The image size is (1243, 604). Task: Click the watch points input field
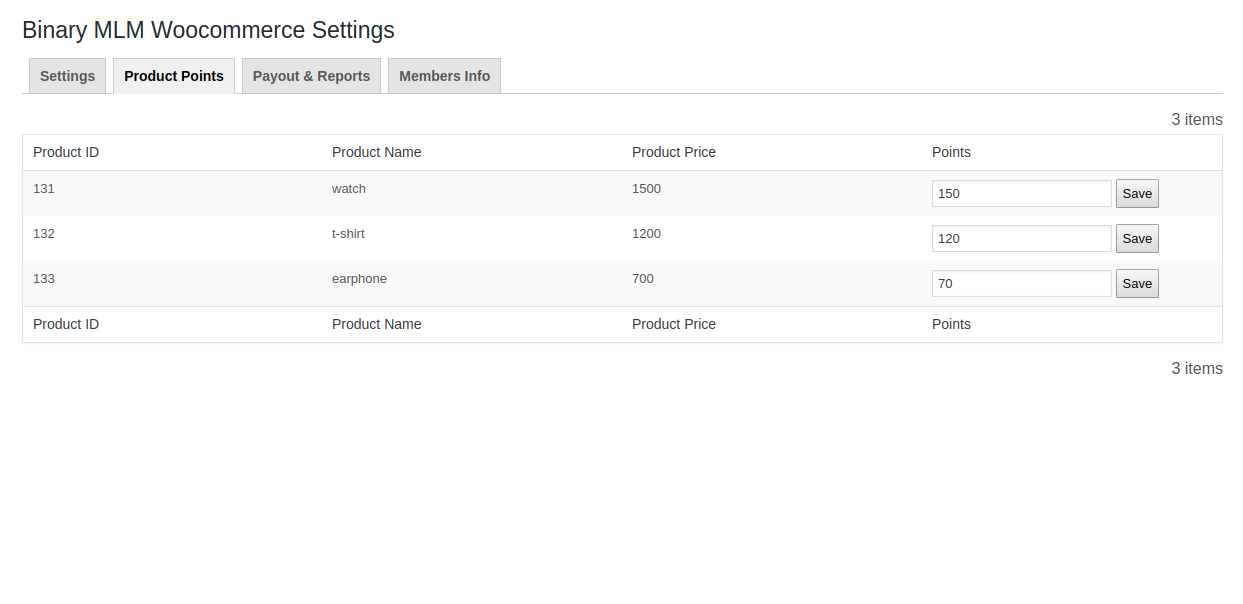click(1021, 194)
